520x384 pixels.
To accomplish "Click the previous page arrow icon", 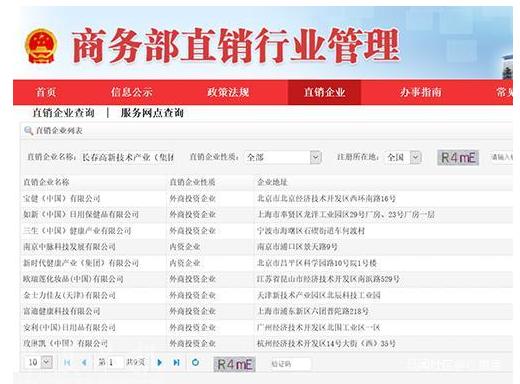I will (84, 362).
